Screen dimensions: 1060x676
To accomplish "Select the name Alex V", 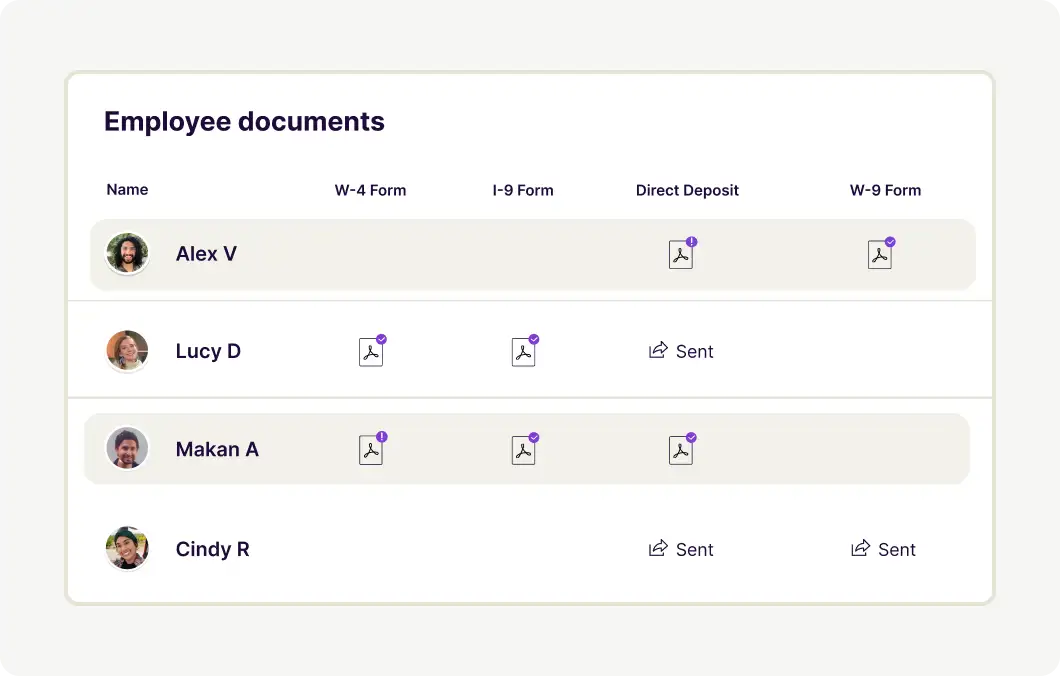I will (206, 254).
